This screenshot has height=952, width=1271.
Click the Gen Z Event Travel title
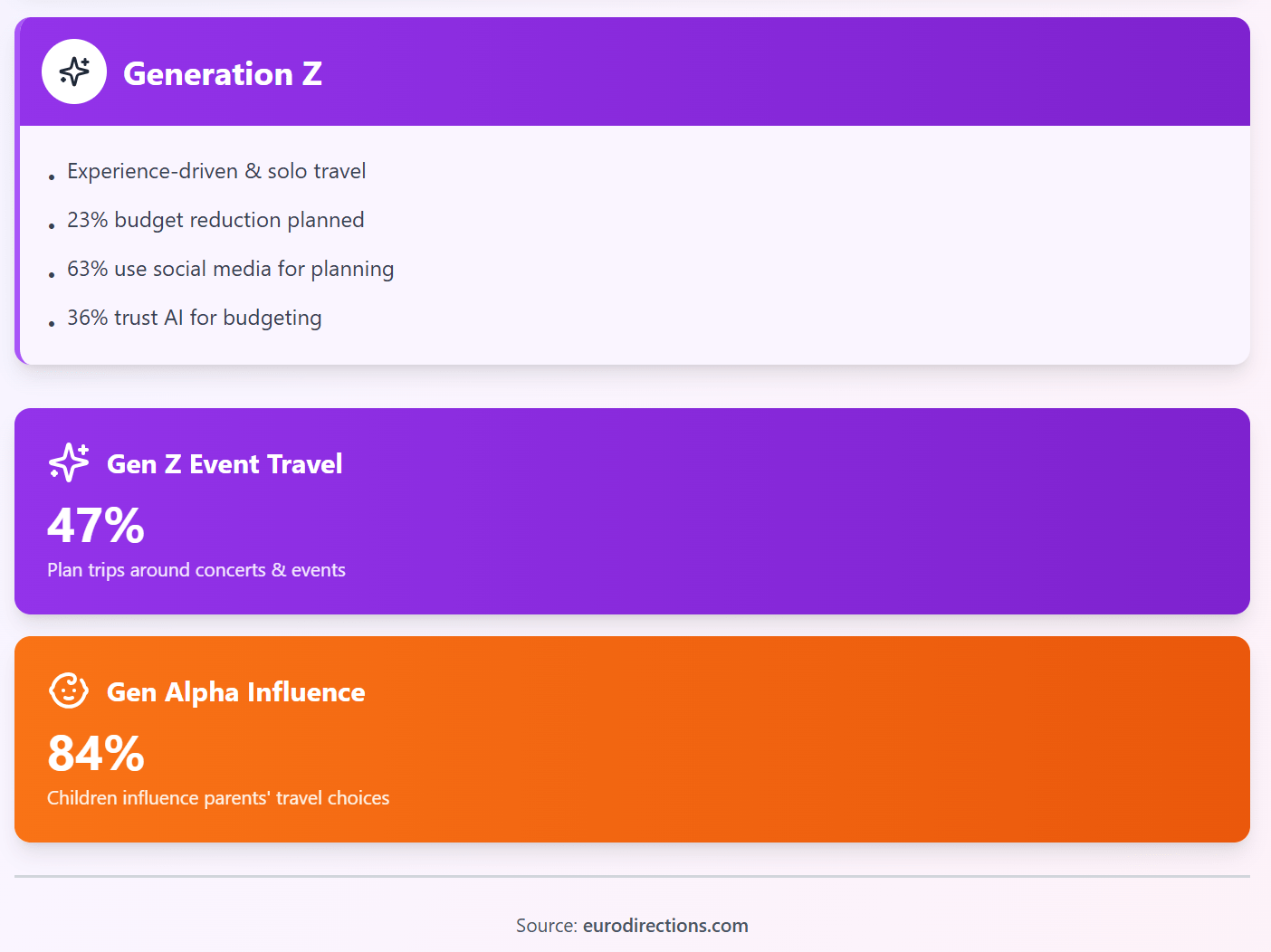coord(225,464)
